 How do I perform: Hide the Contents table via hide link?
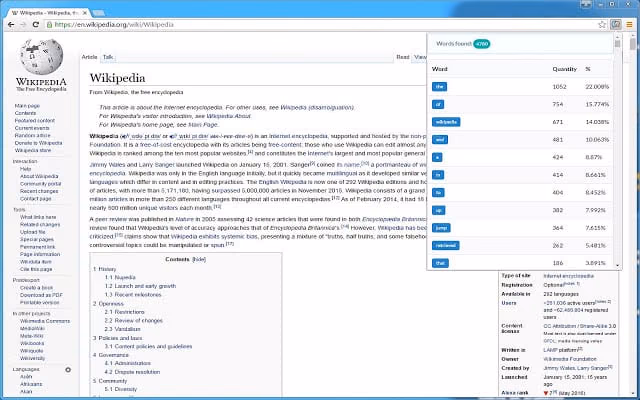click(199, 259)
